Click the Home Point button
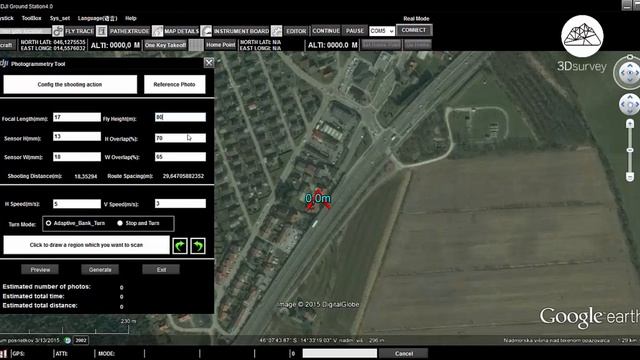Image resolution: width=640 pixels, height=360 pixels. [x=220, y=45]
